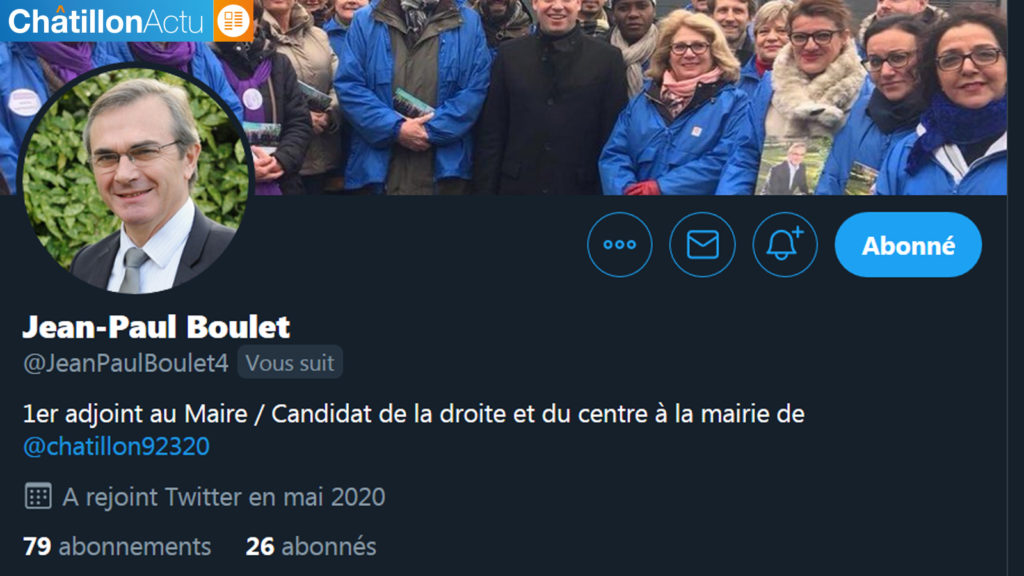Select the Jean-Paul Boulet display name
This screenshot has height=576, width=1024.
tap(156, 327)
